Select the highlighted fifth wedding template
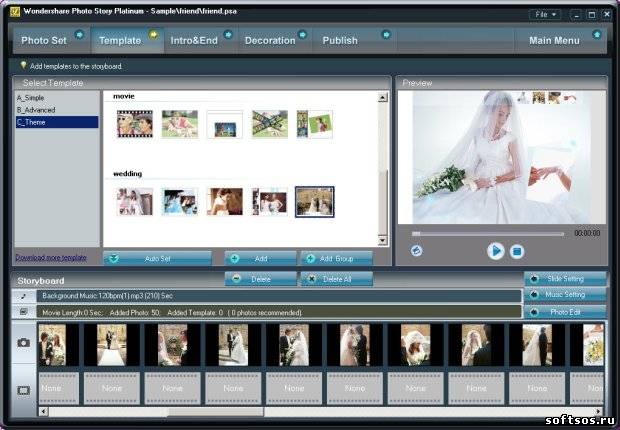 [x=315, y=202]
